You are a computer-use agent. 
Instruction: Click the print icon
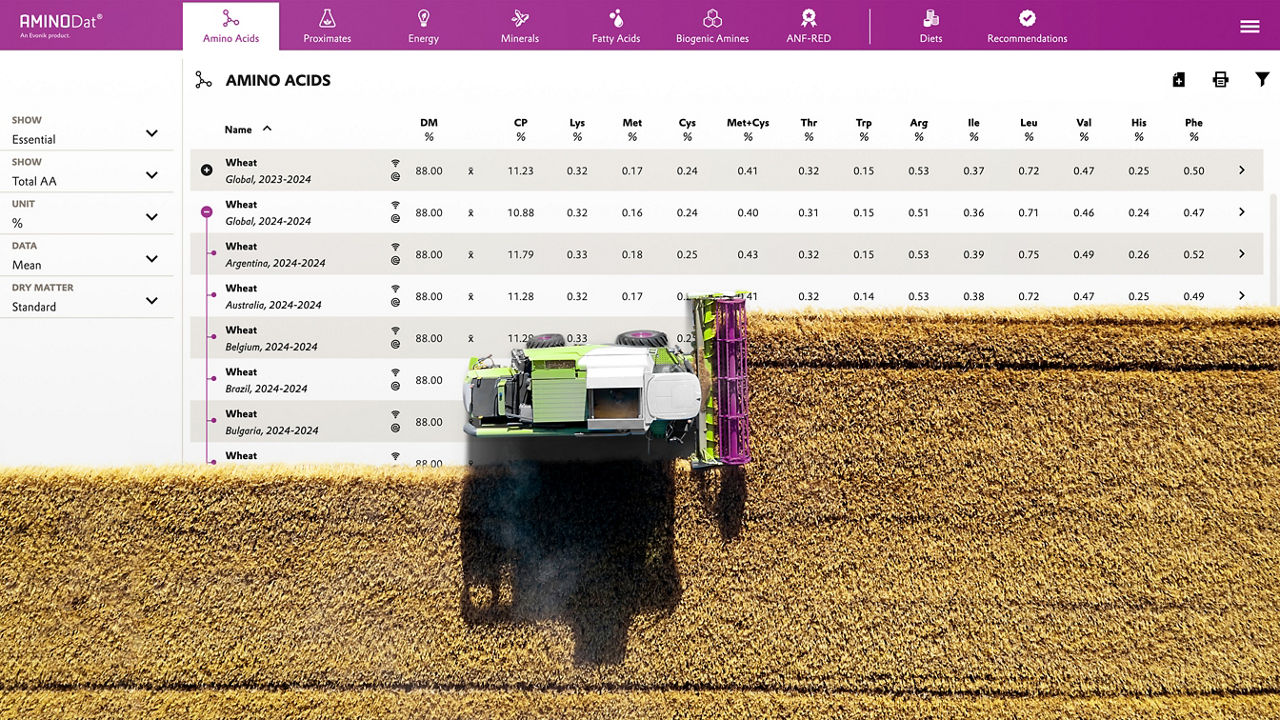point(1220,80)
